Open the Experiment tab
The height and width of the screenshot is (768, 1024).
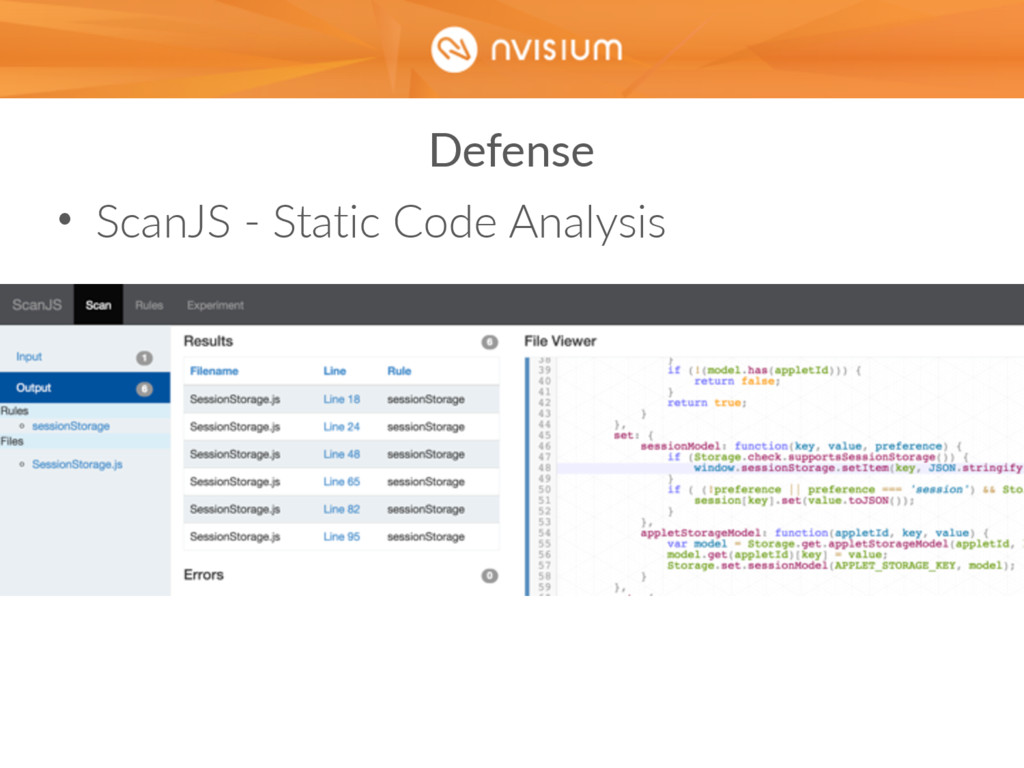pyautogui.click(x=215, y=305)
